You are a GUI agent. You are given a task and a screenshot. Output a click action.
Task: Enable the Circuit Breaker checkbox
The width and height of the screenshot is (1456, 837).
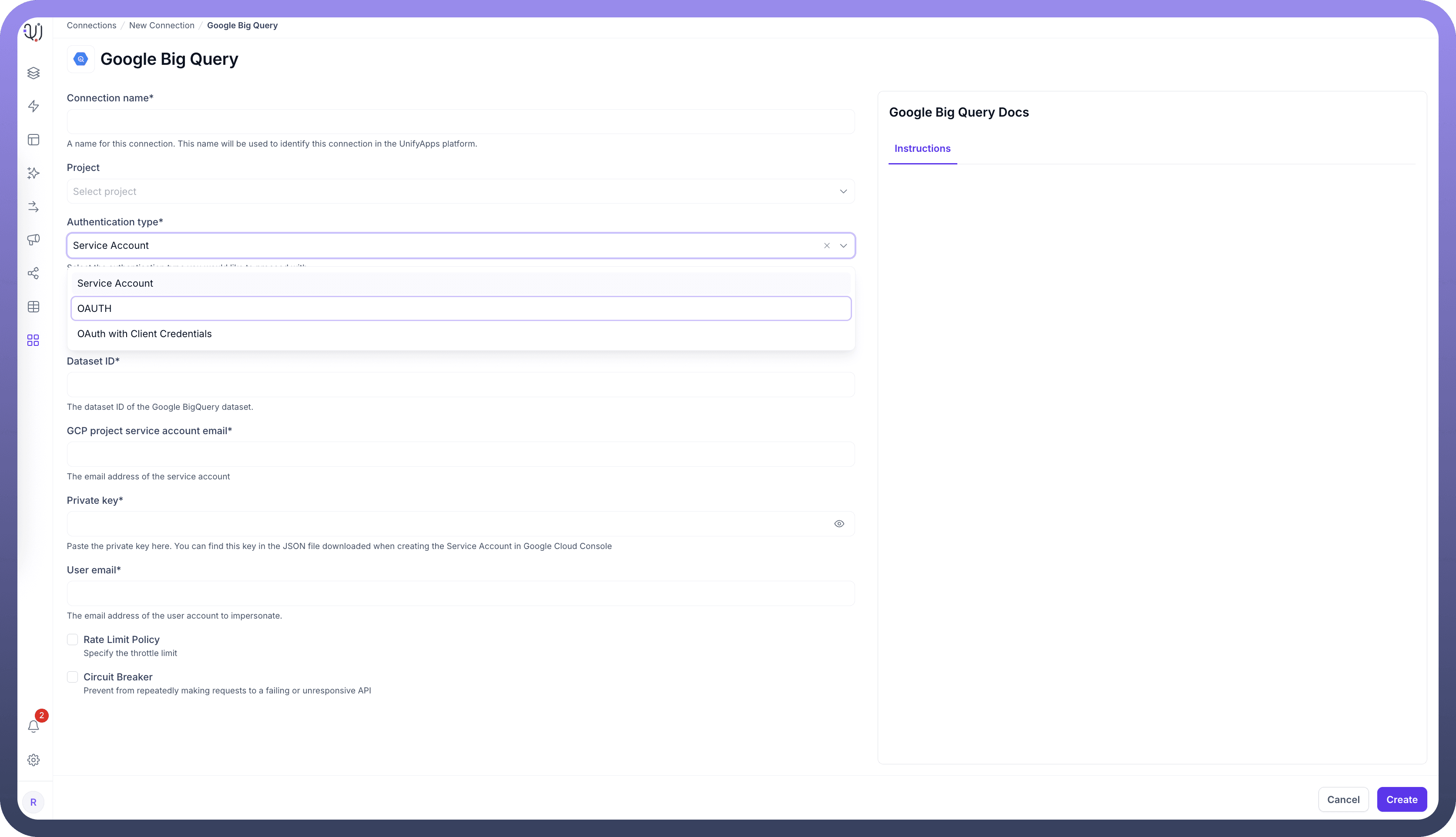point(73,677)
